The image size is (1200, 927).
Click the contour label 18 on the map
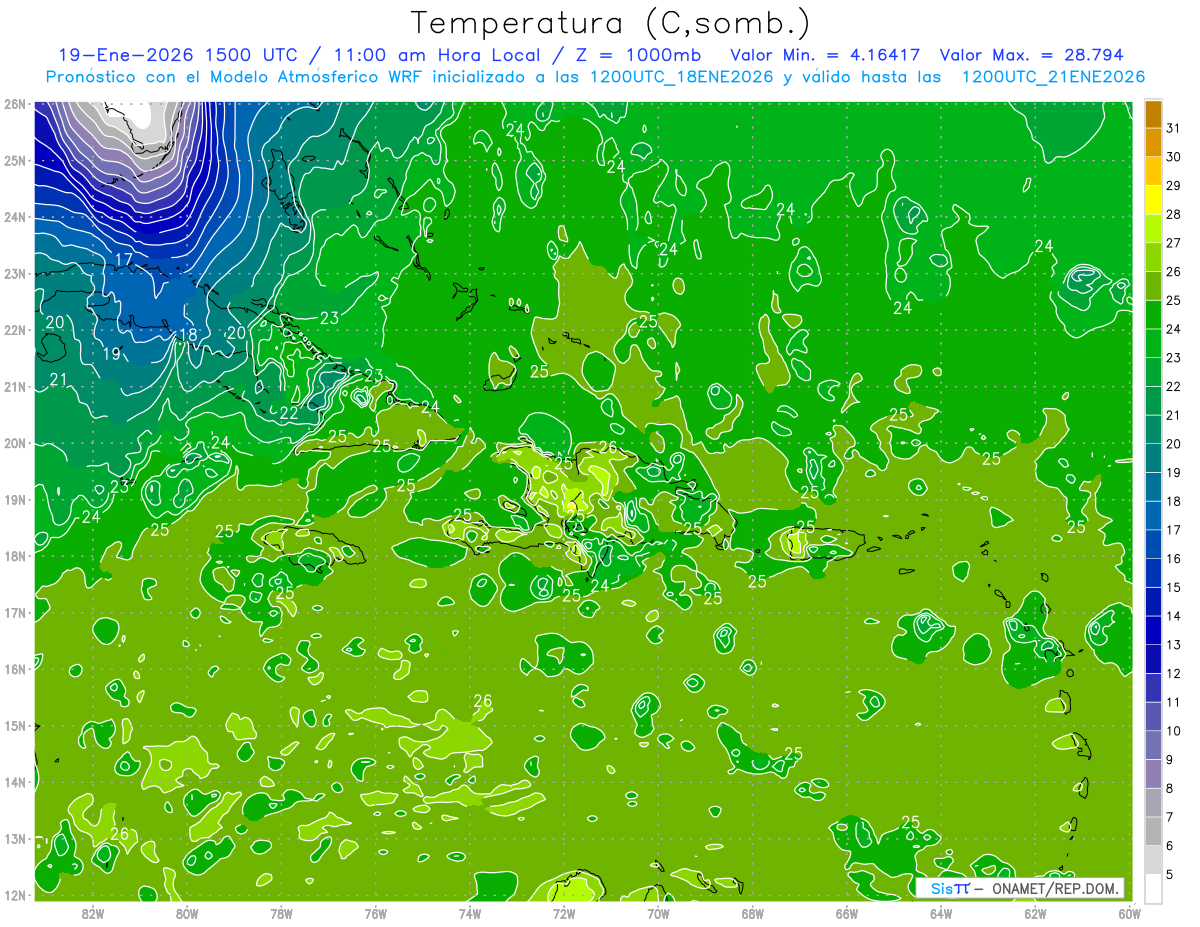[187, 335]
